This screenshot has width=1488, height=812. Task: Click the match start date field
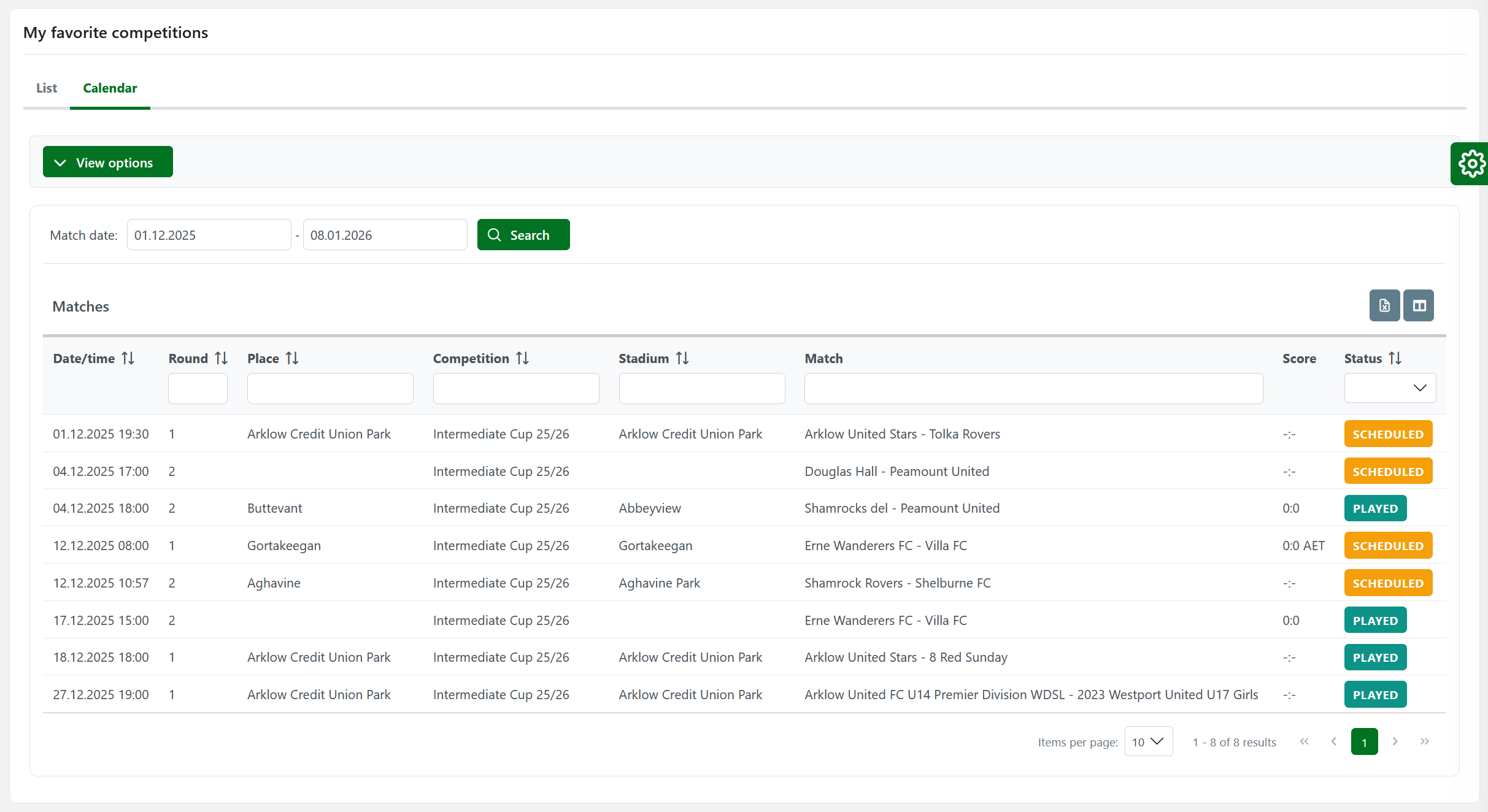pyautogui.click(x=209, y=235)
